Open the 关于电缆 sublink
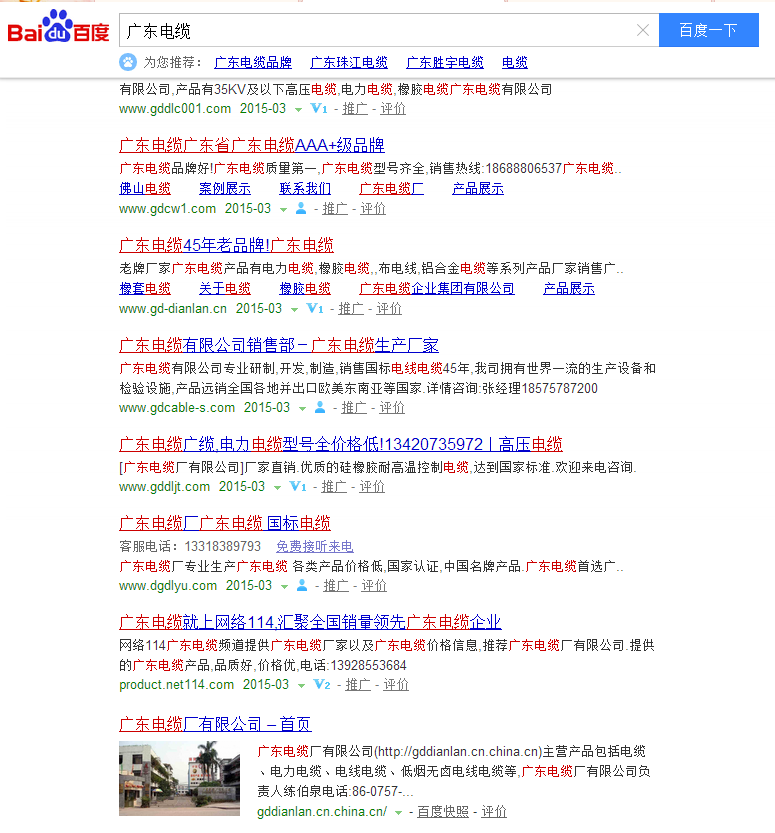The height and width of the screenshot is (833, 775). coord(225,288)
